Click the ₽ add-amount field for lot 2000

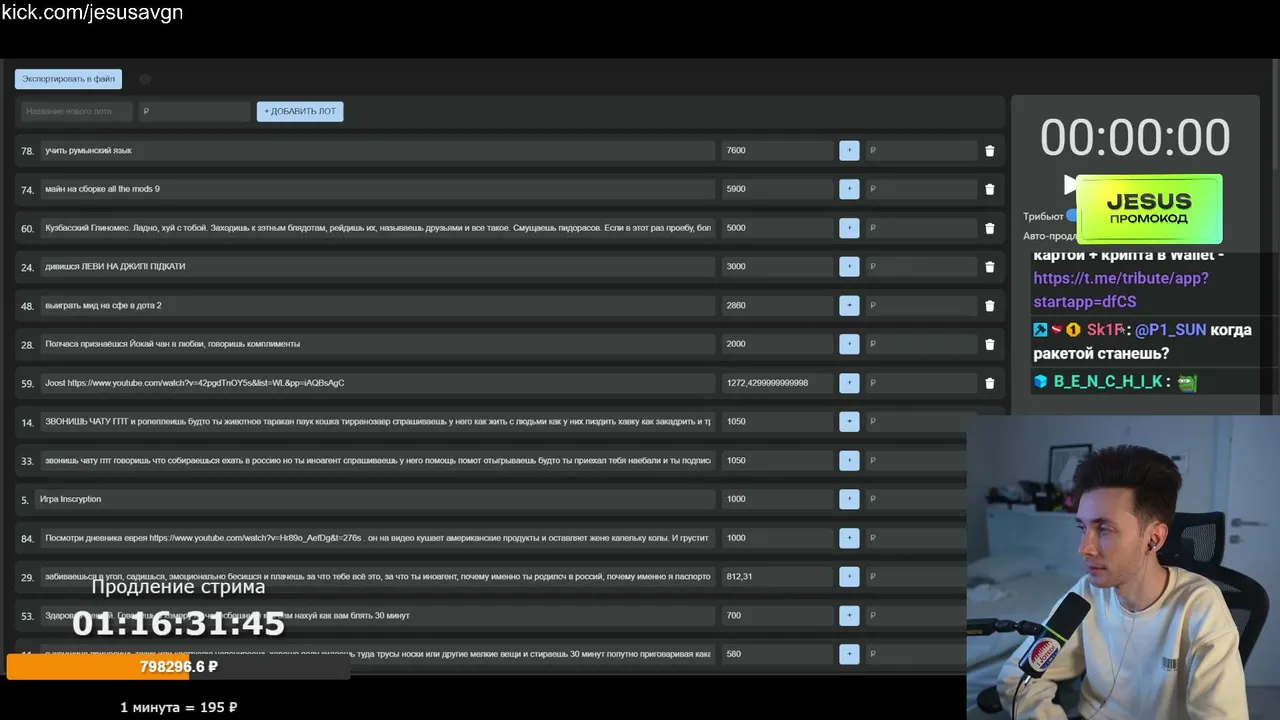pyautogui.click(x=921, y=344)
